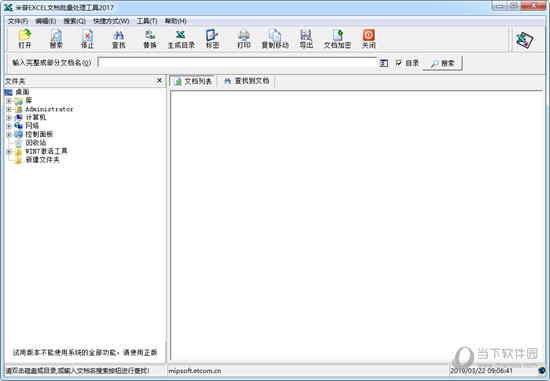Click the 停止 (Stop) toolbar icon
The height and width of the screenshot is (381, 550).
point(87,39)
